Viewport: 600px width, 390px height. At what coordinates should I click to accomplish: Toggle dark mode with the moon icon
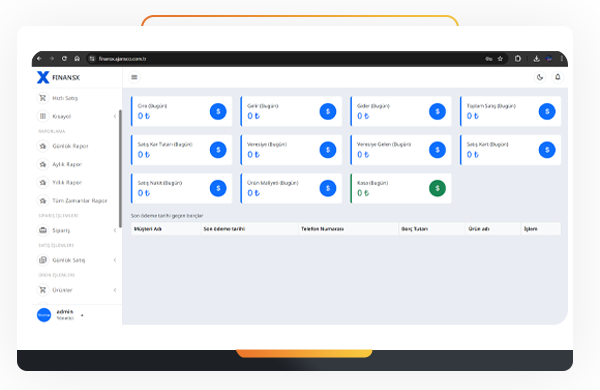coord(540,77)
